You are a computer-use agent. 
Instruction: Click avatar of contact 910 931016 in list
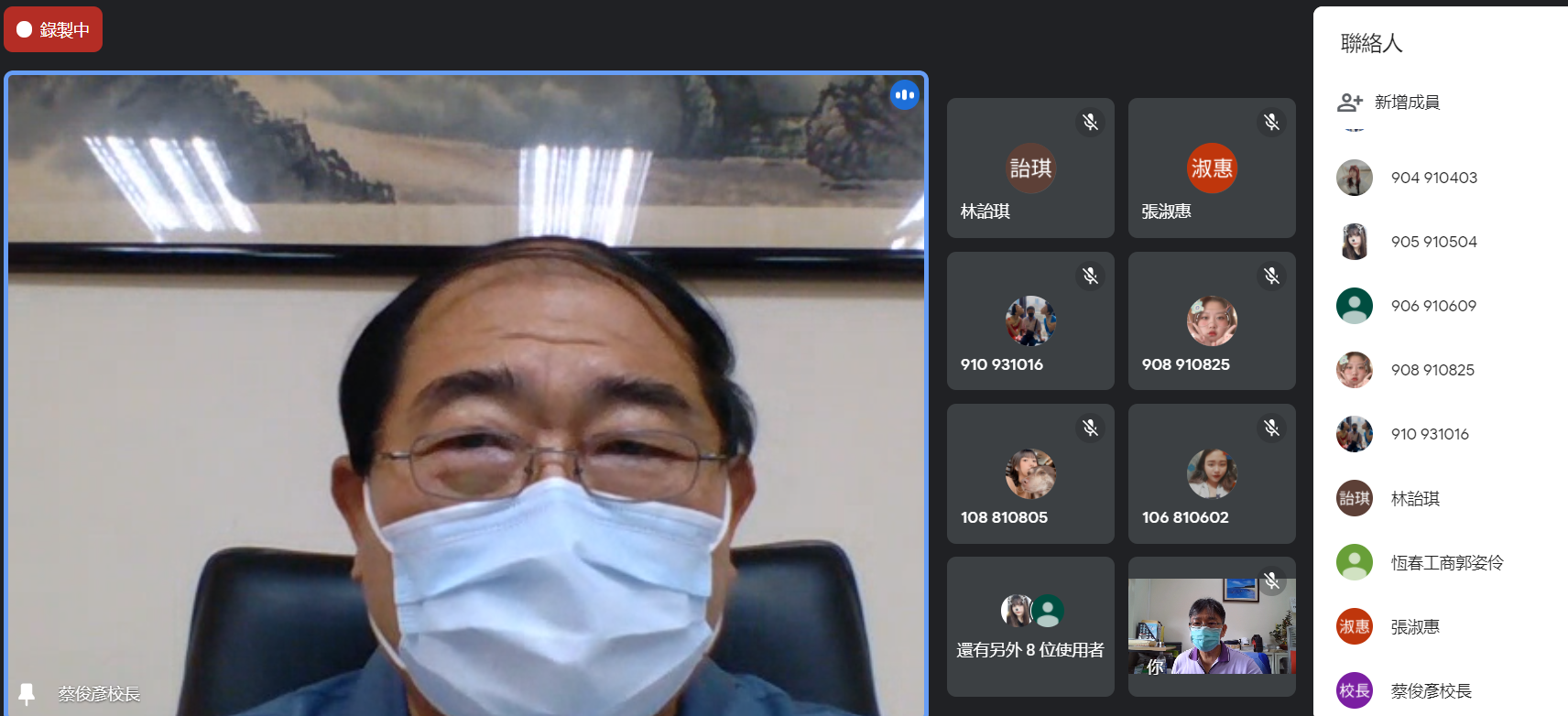(1355, 434)
